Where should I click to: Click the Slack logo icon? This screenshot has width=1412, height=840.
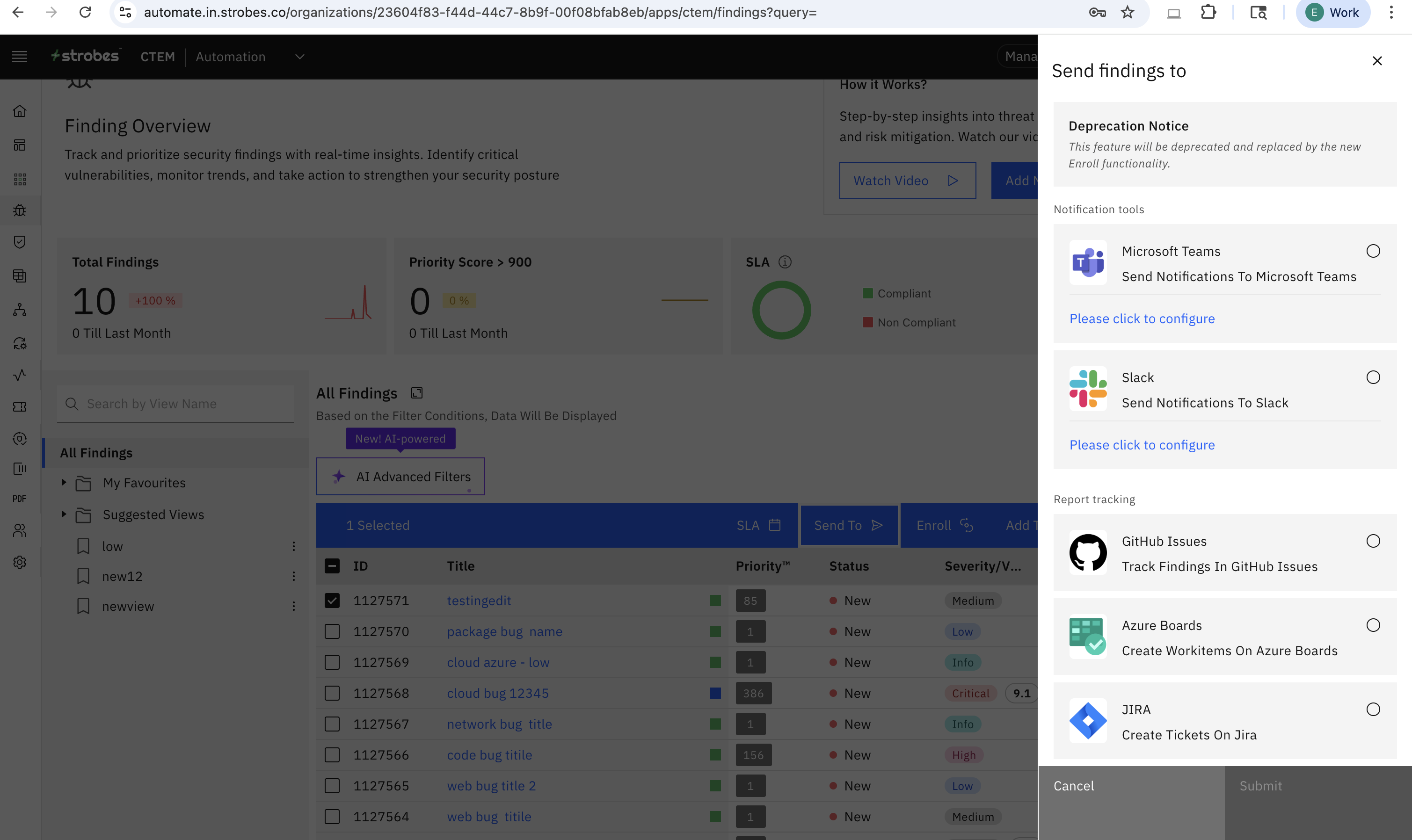click(x=1088, y=390)
